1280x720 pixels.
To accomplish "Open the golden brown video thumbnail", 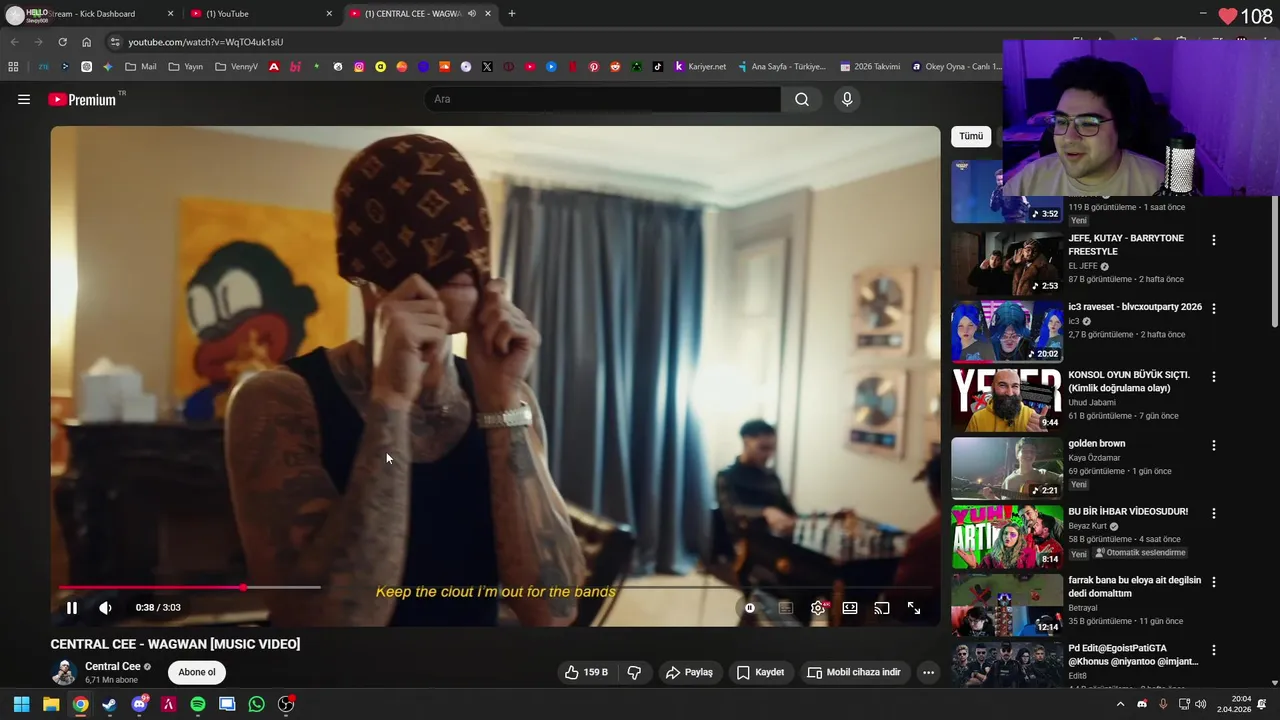I will 1007,468.
